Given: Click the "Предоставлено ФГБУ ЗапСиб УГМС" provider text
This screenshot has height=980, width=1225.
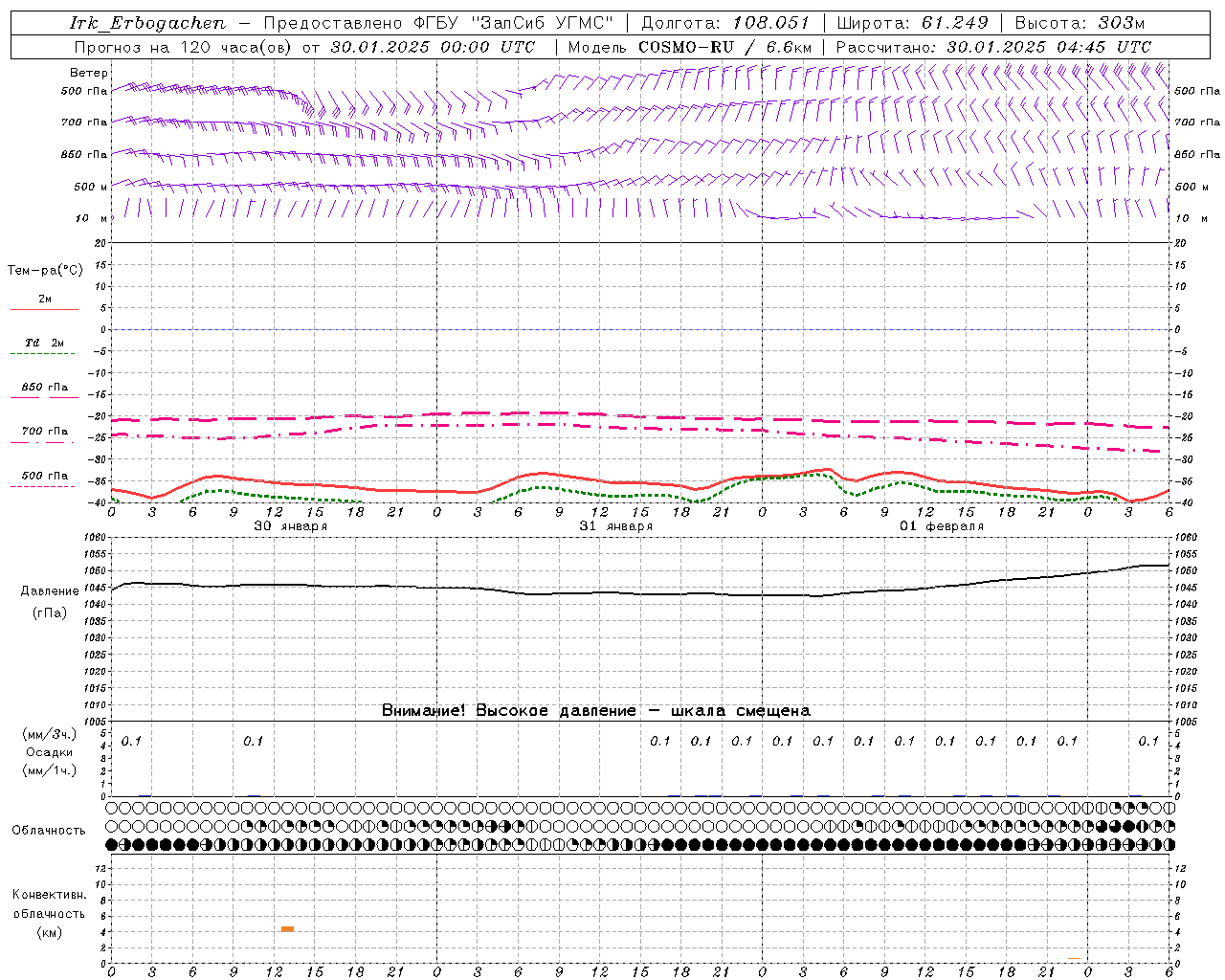Looking at the screenshot, I should (438, 23).
